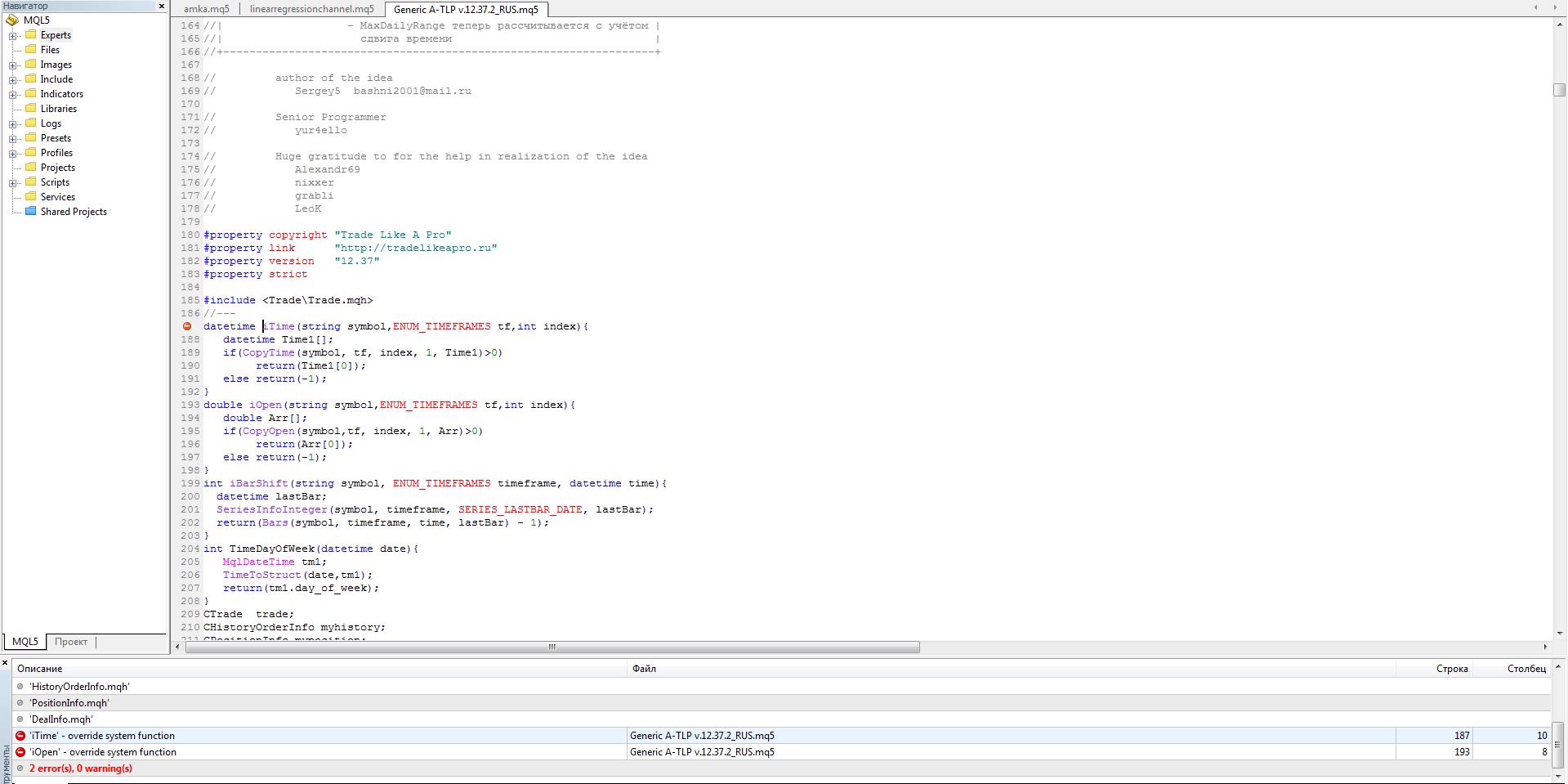Click the MQL5 root icon in Navigator
The image size is (1568, 784).
click(x=12, y=20)
